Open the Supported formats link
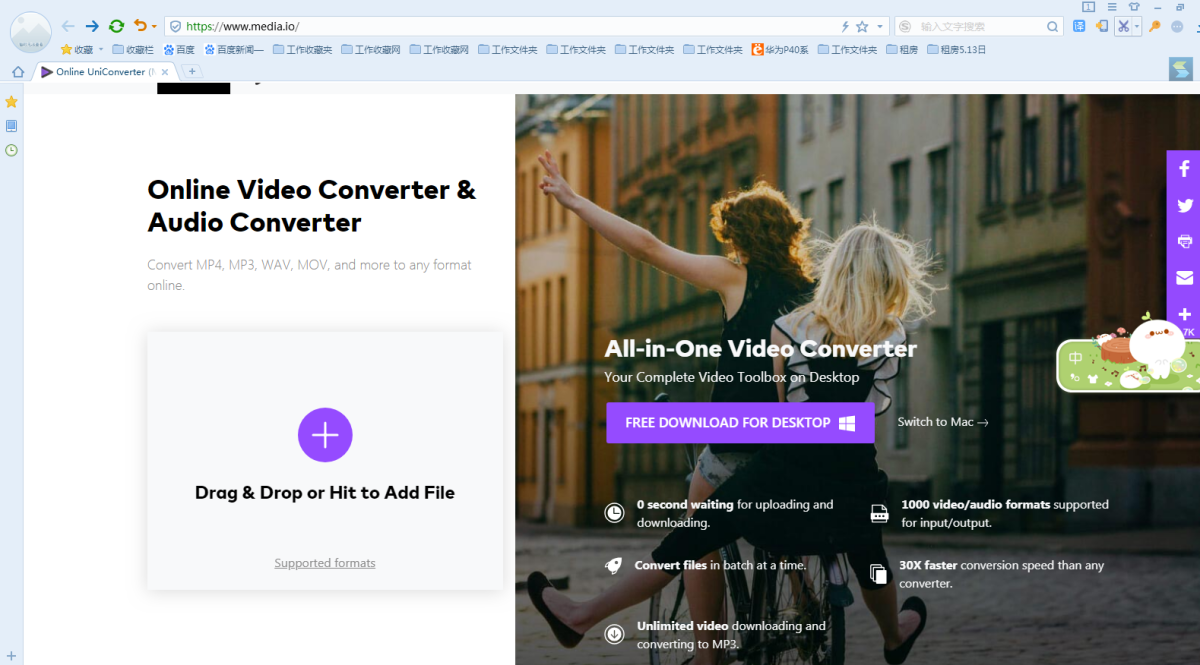This screenshot has height=665, width=1200. pyautogui.click(x=325, y=563)
